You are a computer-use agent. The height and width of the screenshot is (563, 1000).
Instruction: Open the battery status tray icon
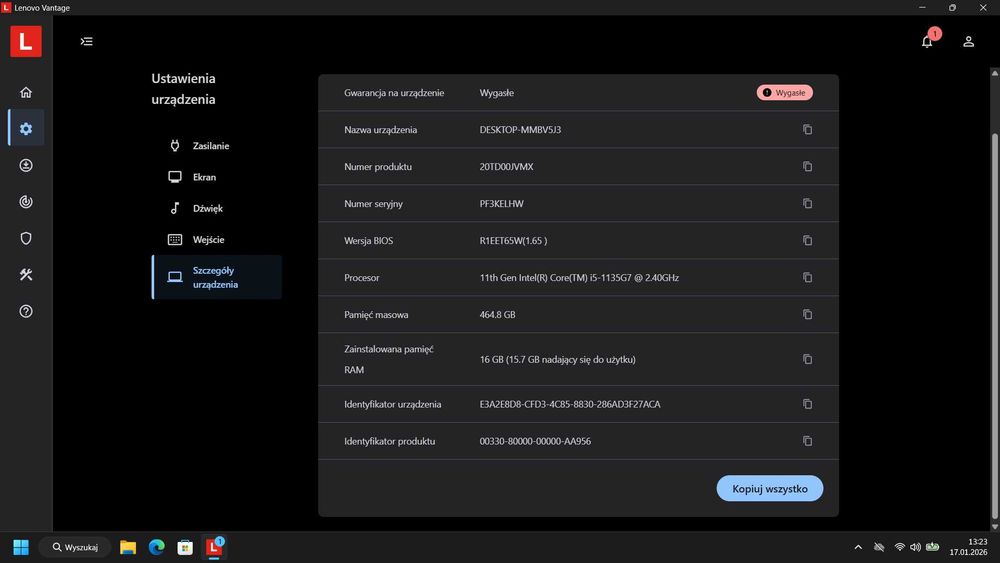pos(932,547)
